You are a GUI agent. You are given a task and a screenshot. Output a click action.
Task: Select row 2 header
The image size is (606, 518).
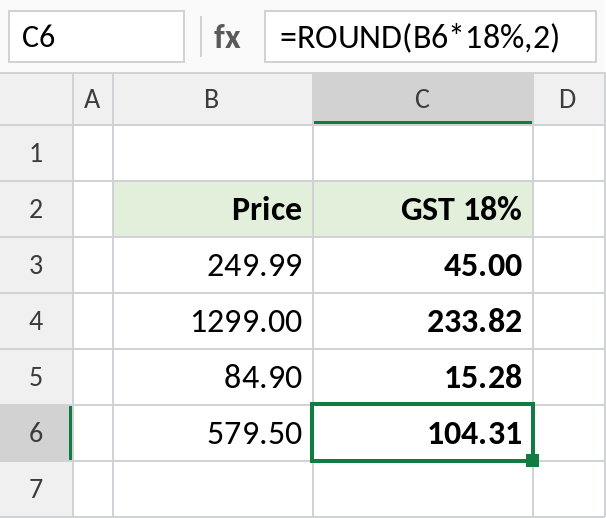pyautogui.click(x=36, y=209)
